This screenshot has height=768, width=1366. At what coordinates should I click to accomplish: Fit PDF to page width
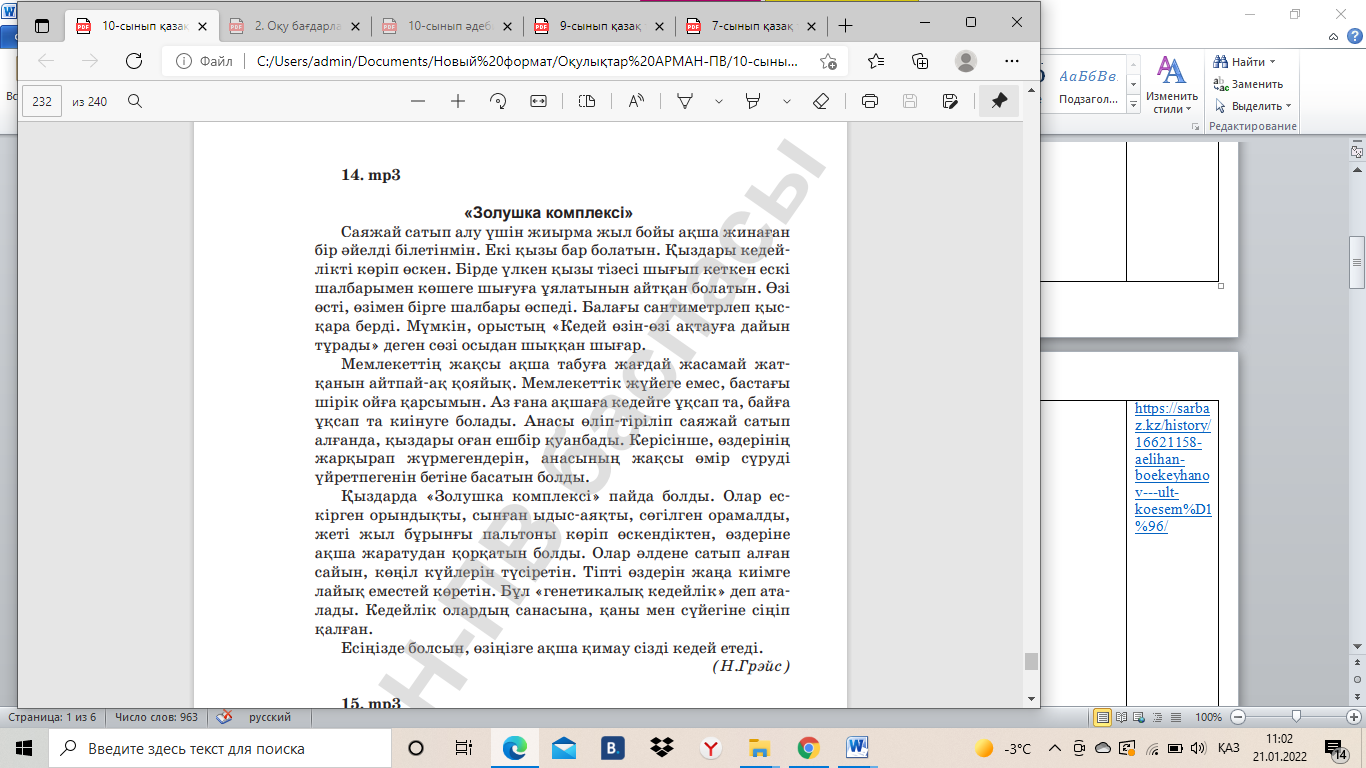(538, 101)
